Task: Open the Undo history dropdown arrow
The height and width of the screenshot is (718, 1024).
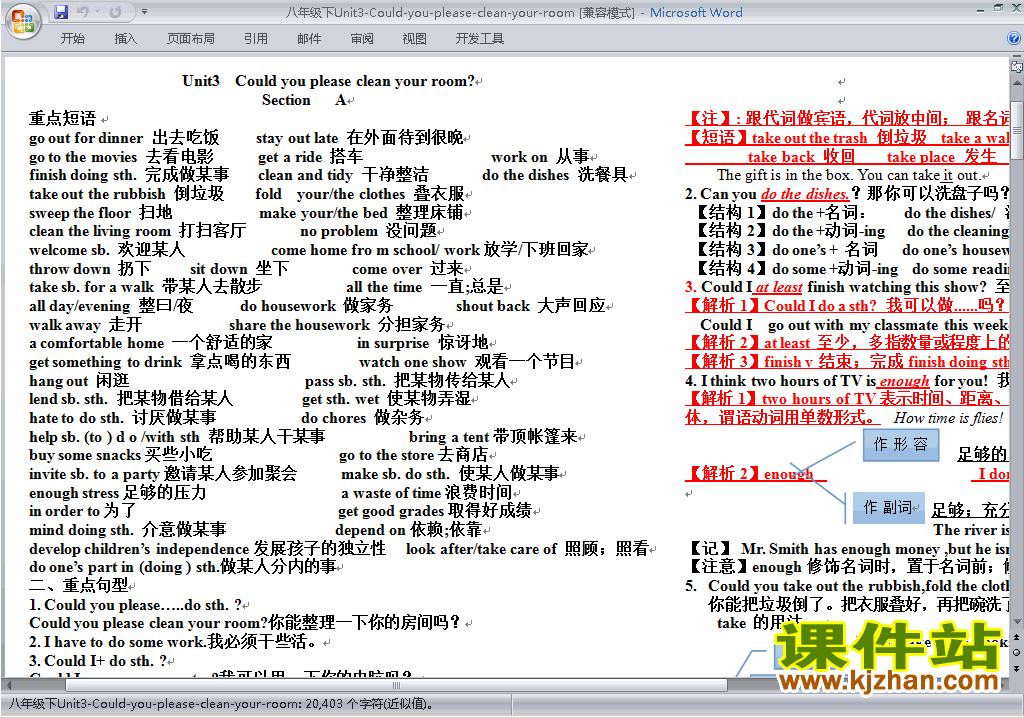Action: [x=97, y=12]
